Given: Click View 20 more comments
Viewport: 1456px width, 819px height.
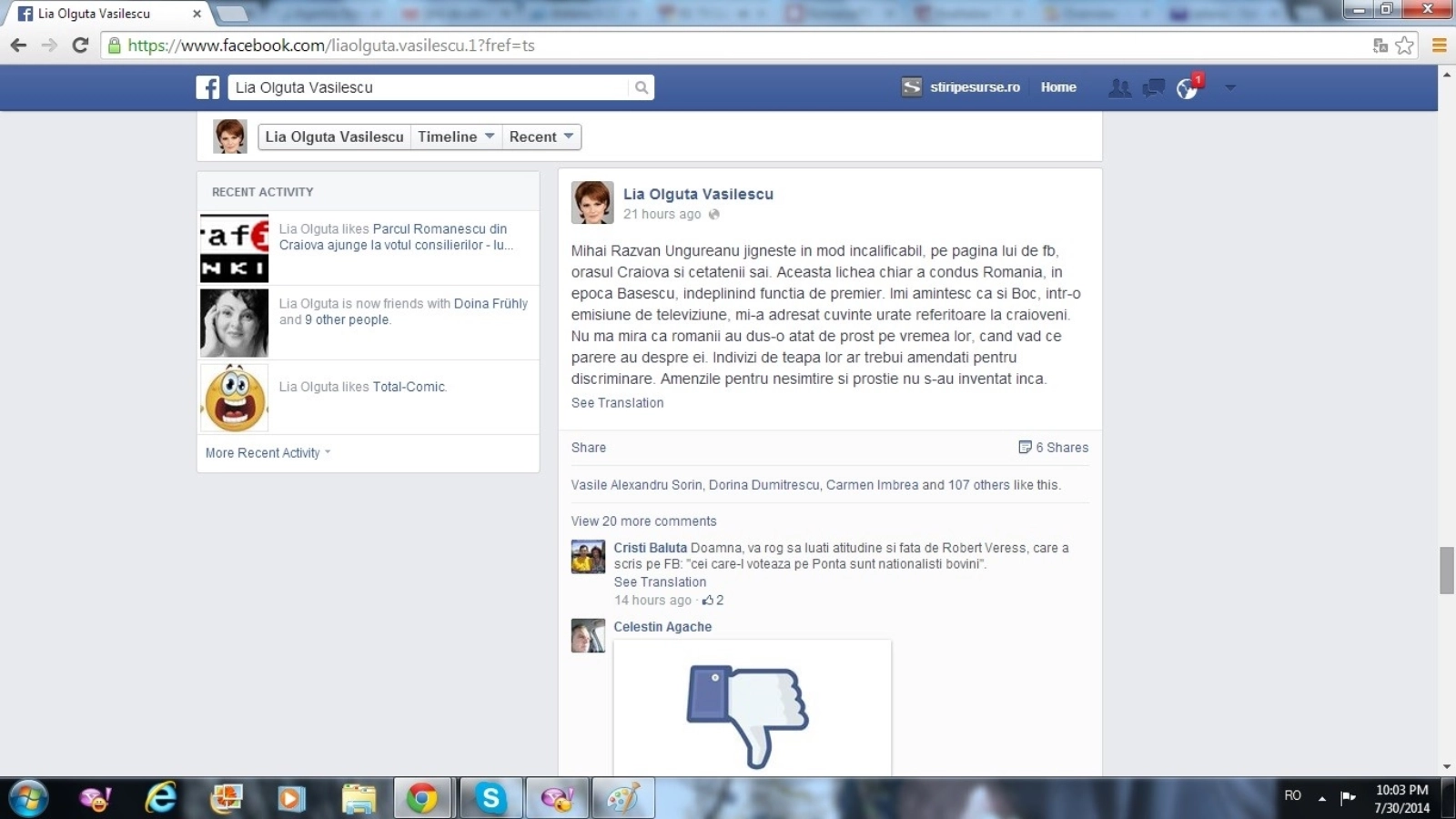Looking at the screenshot, I should tap(643, 521).
